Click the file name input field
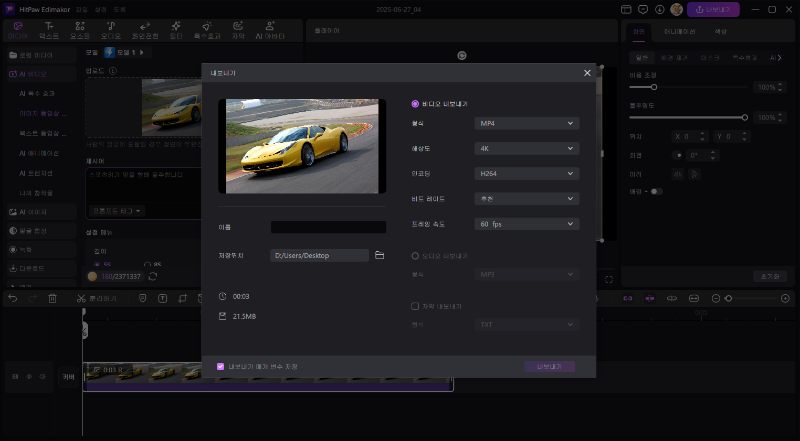 [328, 228]
